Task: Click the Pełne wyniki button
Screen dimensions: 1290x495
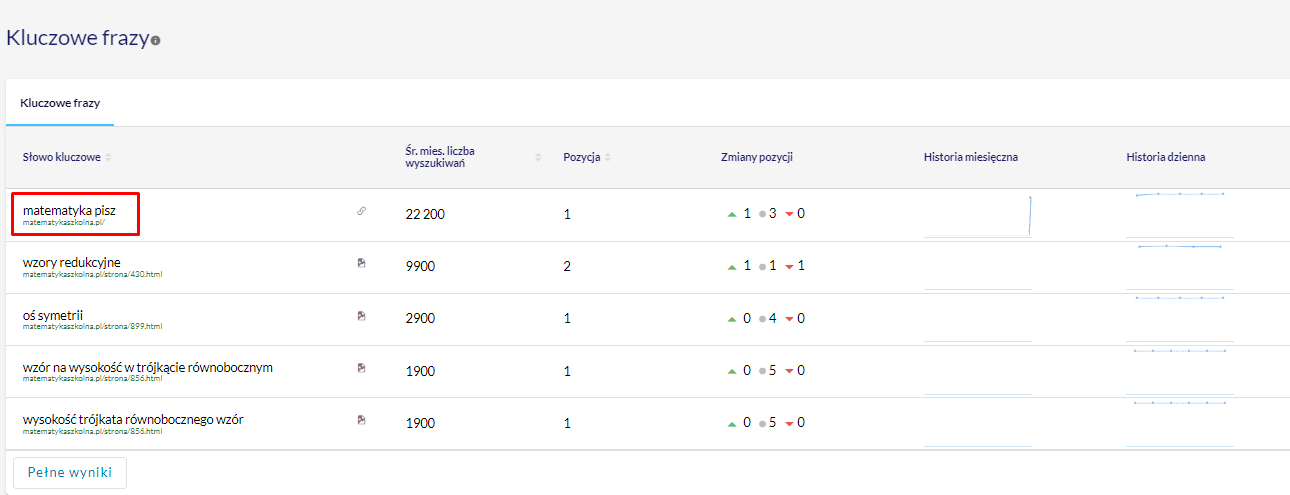Action: pos(70,472)
